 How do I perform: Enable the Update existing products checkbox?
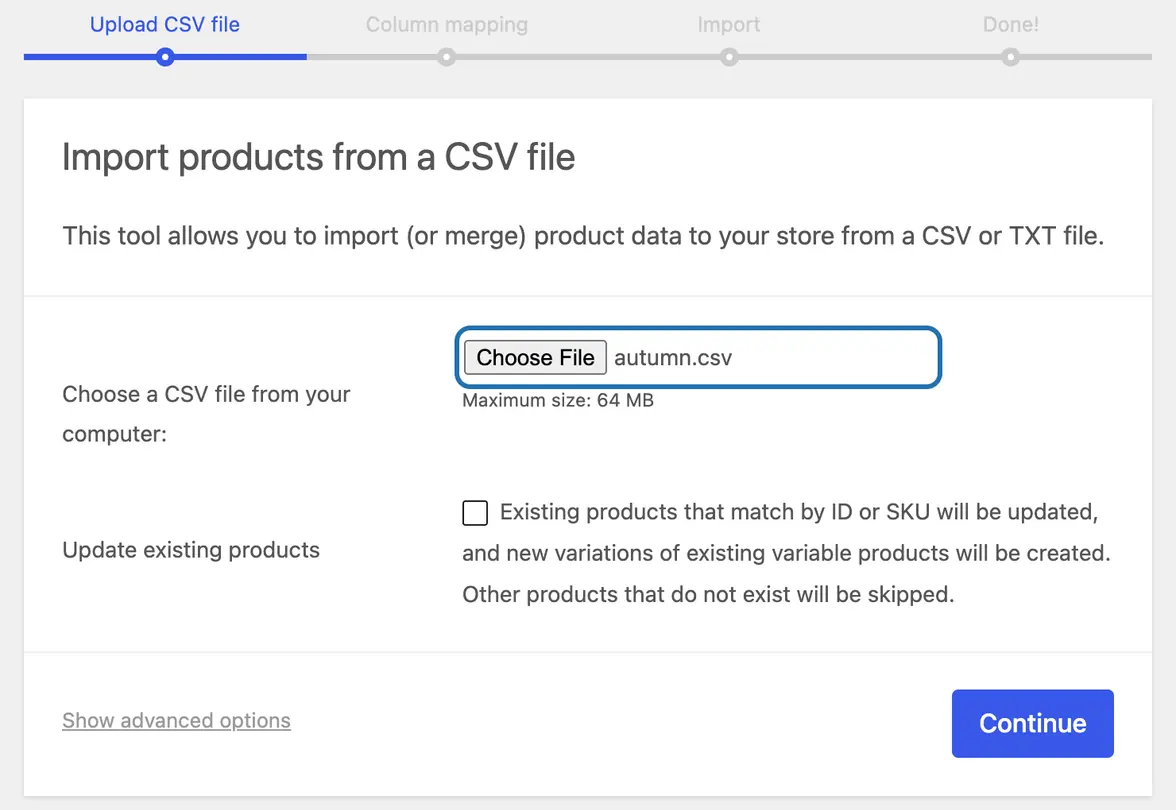click(475, 513)
